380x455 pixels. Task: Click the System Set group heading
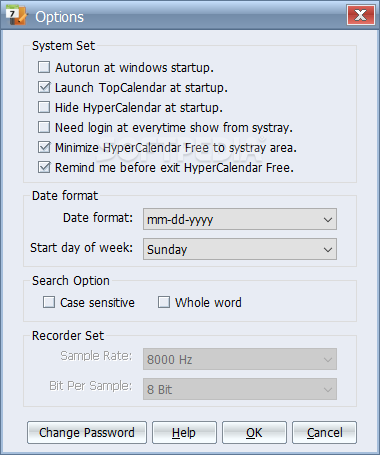coord(63,46)
